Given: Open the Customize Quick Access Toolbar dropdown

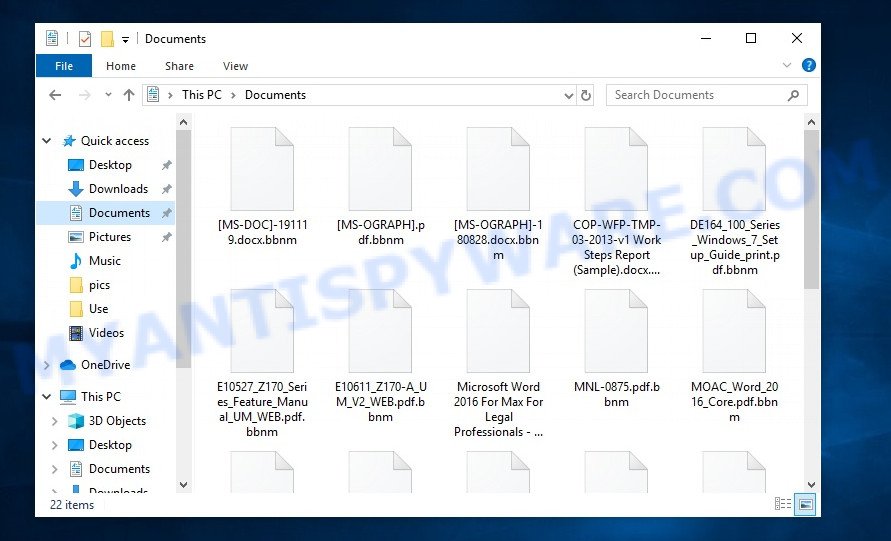Looking at the screenshot, I should [125, 39].
